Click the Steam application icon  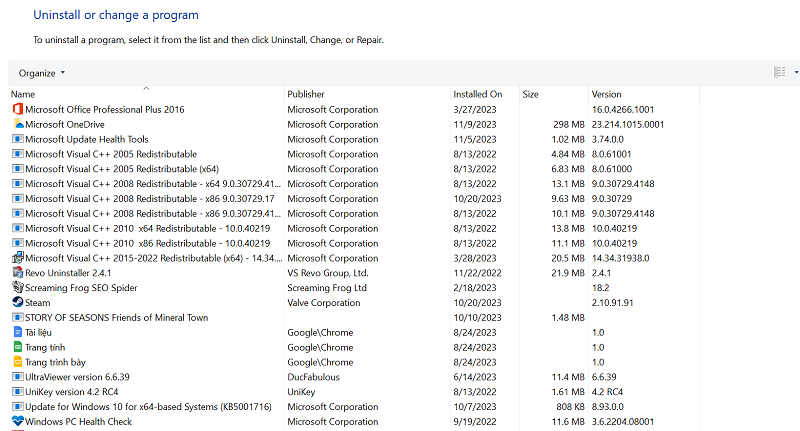[x=17, y=302]
